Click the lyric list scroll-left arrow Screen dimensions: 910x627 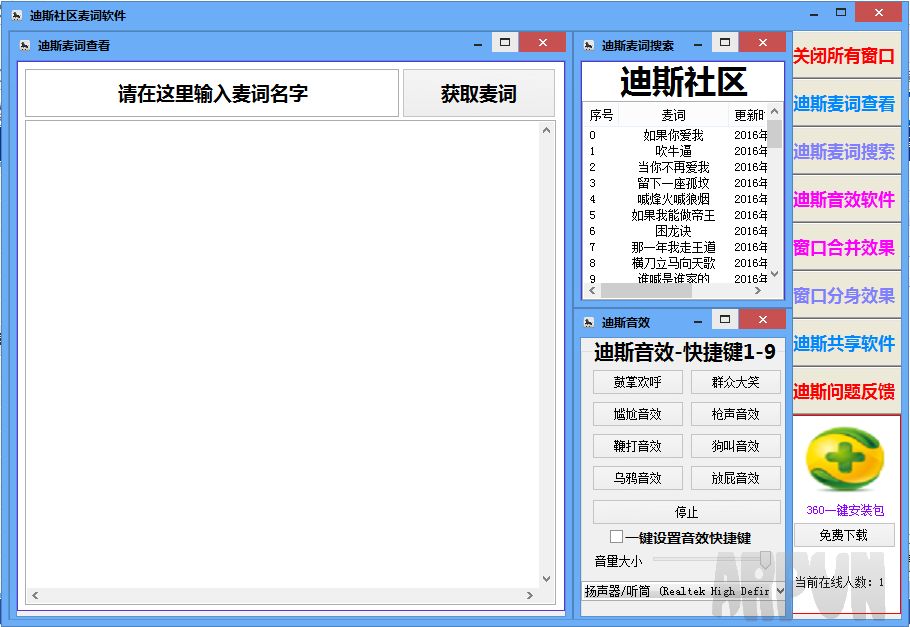(592, 290)
